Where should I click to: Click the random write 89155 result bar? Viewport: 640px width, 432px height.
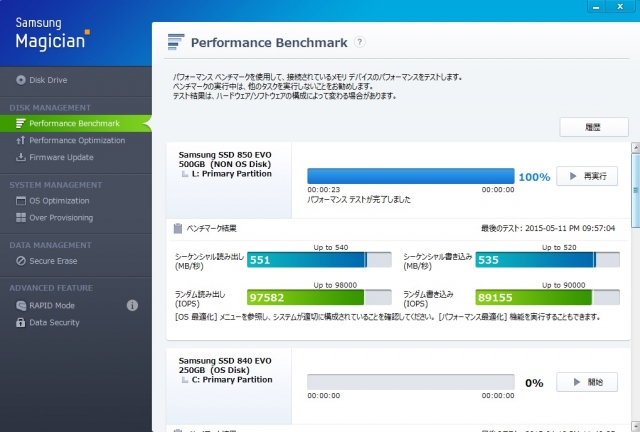tap(547, 297)
